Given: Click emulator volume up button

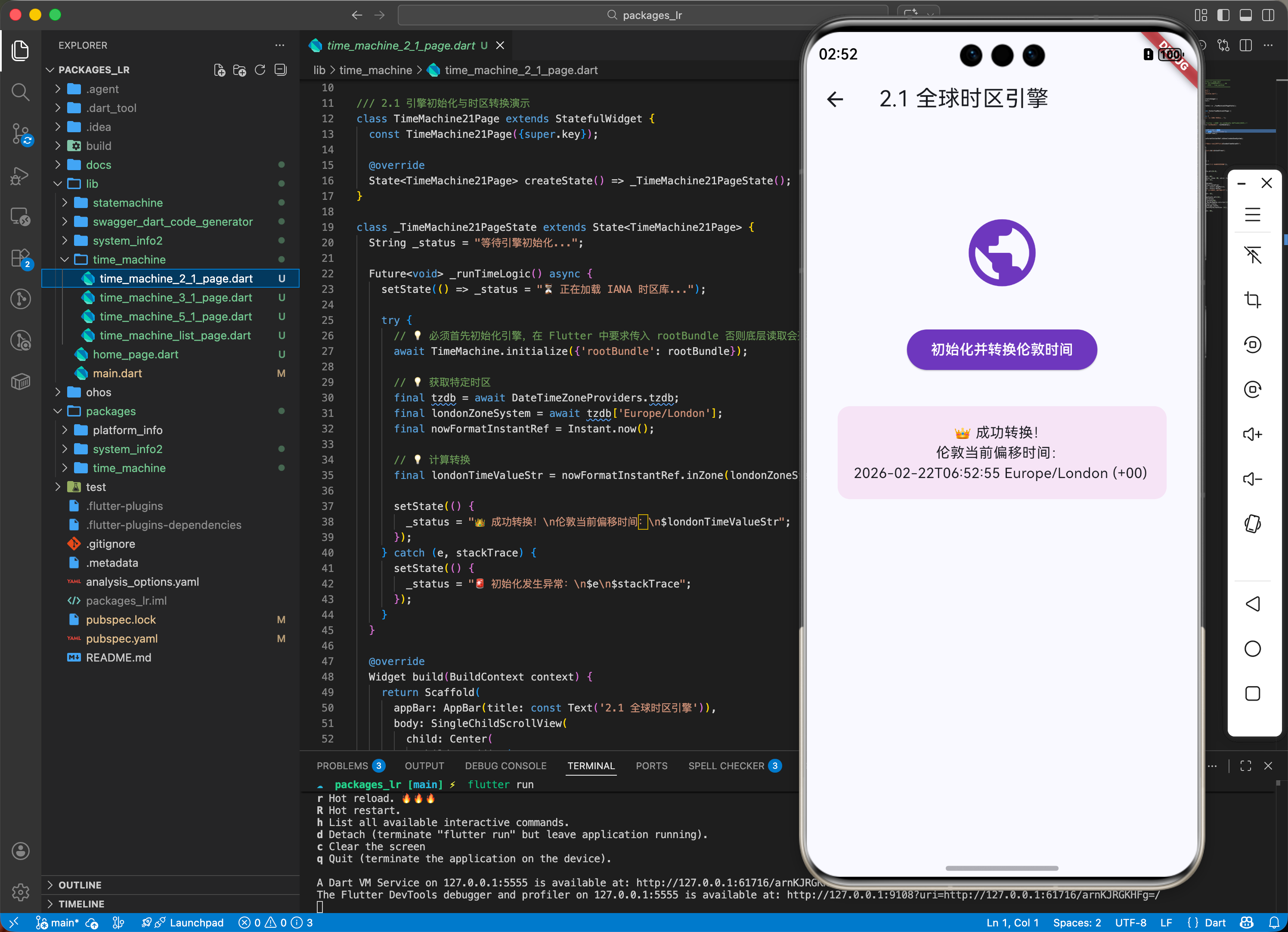Looking at the screenshot, I should pyautogui.click(x=1252, y=434).
